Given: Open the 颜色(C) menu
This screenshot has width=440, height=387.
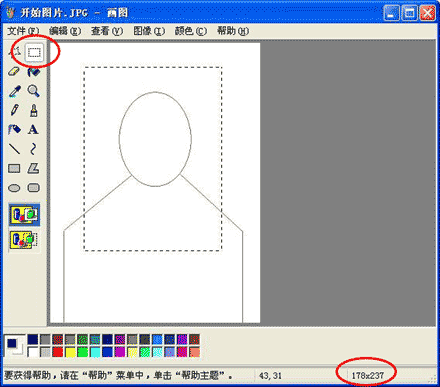Looking at the screenshot, I should tap(191, 31).
